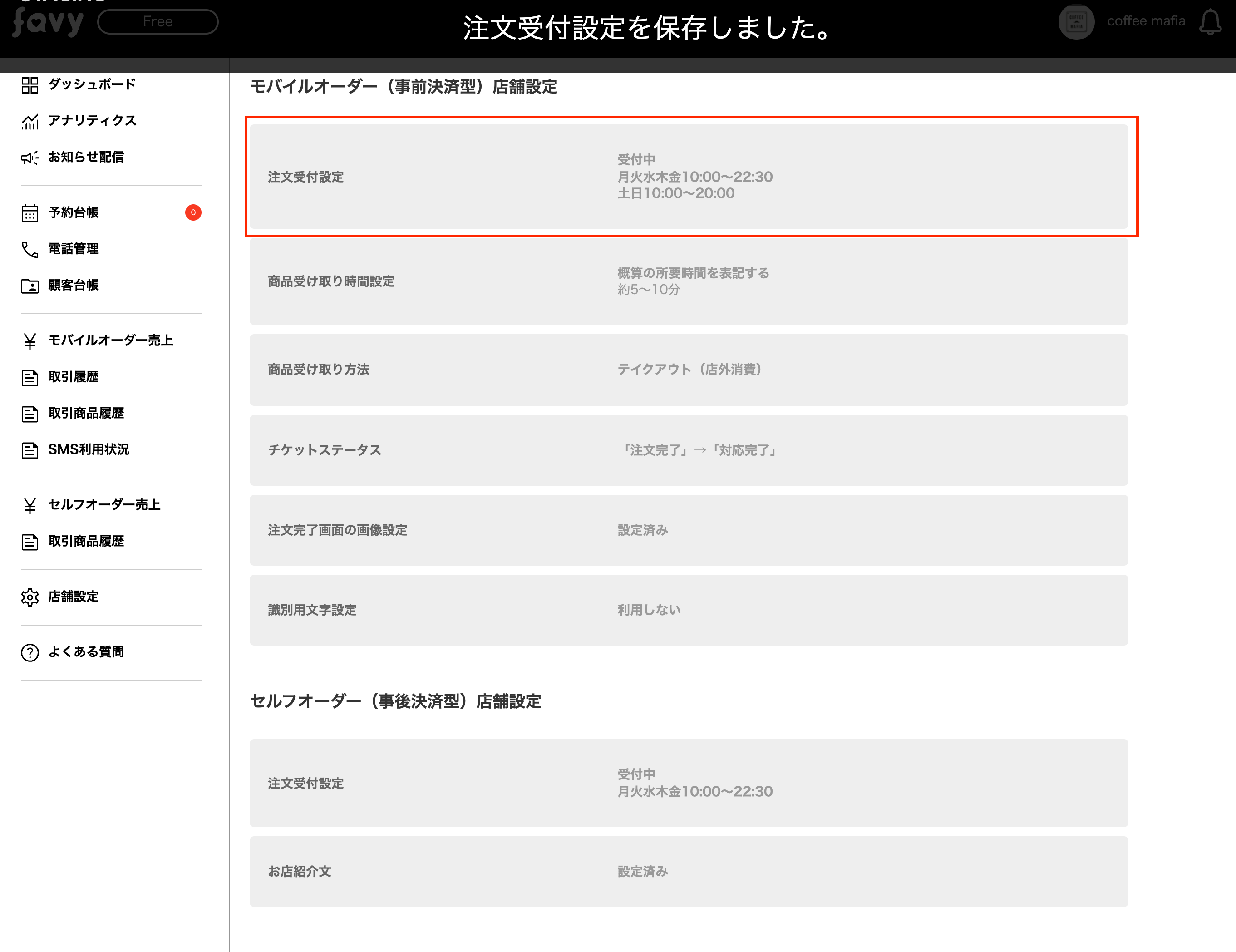Open 取引履歴 in the sidebar
The image size is (1236, 952).
(74, 377)
